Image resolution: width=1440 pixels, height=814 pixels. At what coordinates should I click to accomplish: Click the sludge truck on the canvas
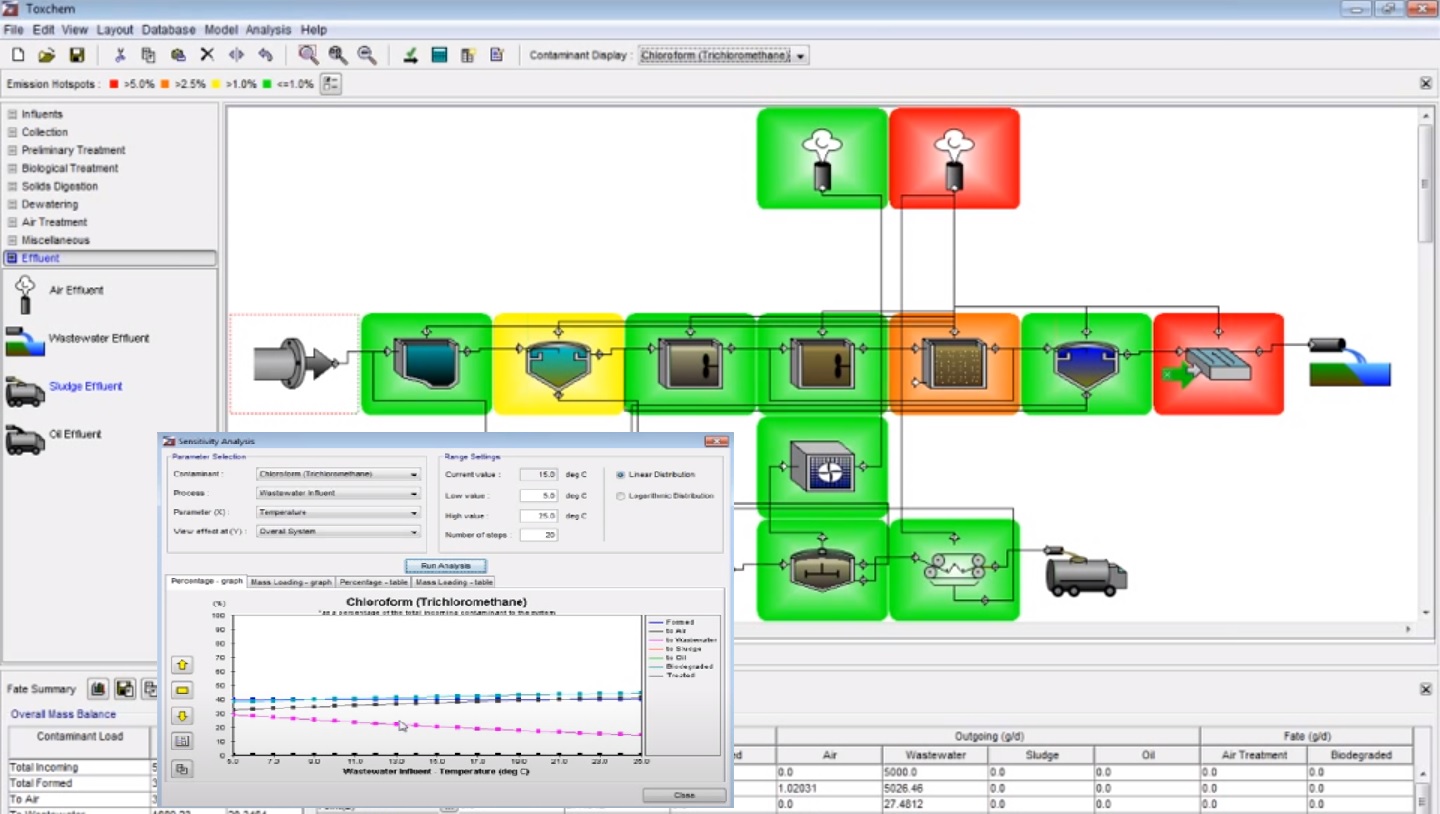point(1086,573)
